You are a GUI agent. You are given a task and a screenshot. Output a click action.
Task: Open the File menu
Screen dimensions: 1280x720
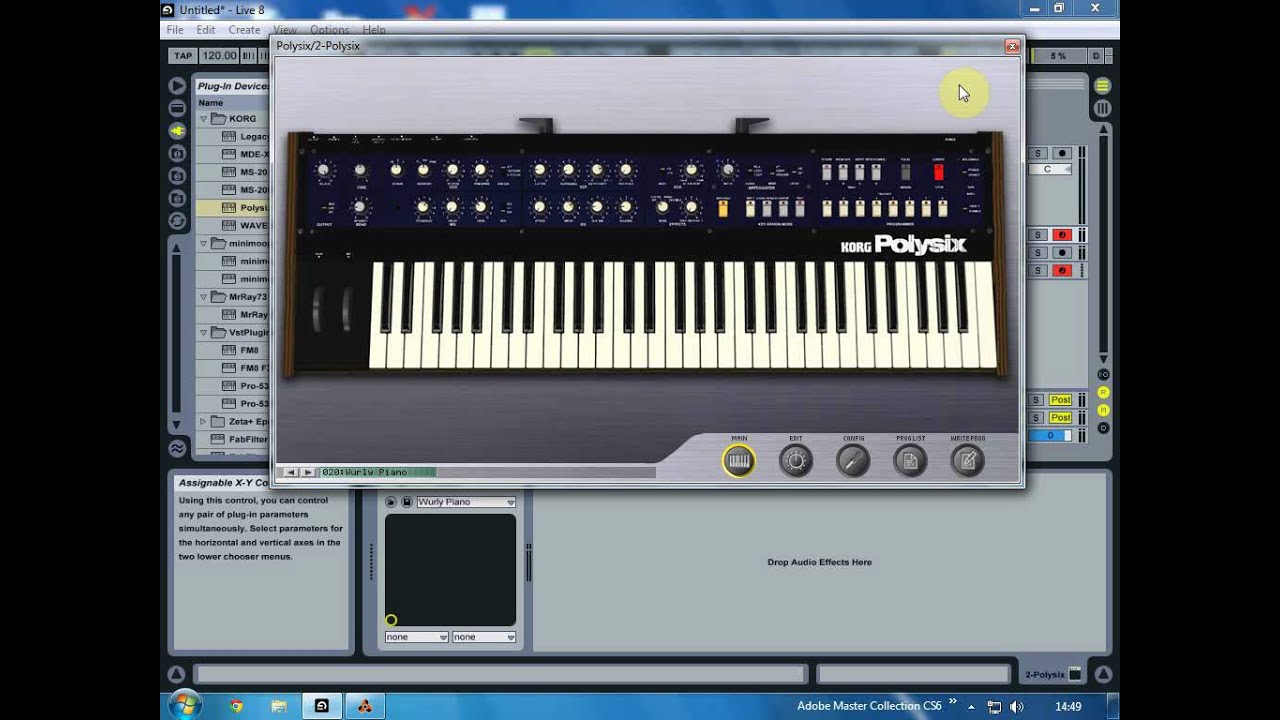(175, 30)
